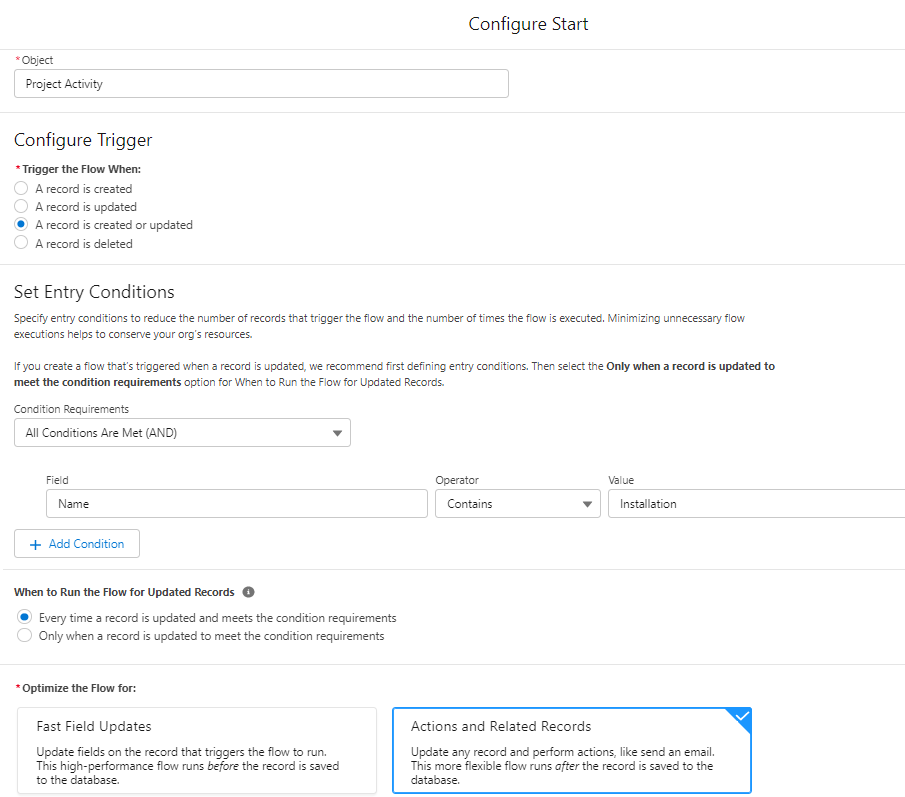Click the Value input containing Installation
905x797 pixels.
pyautogui.click(x=755, y=504)
